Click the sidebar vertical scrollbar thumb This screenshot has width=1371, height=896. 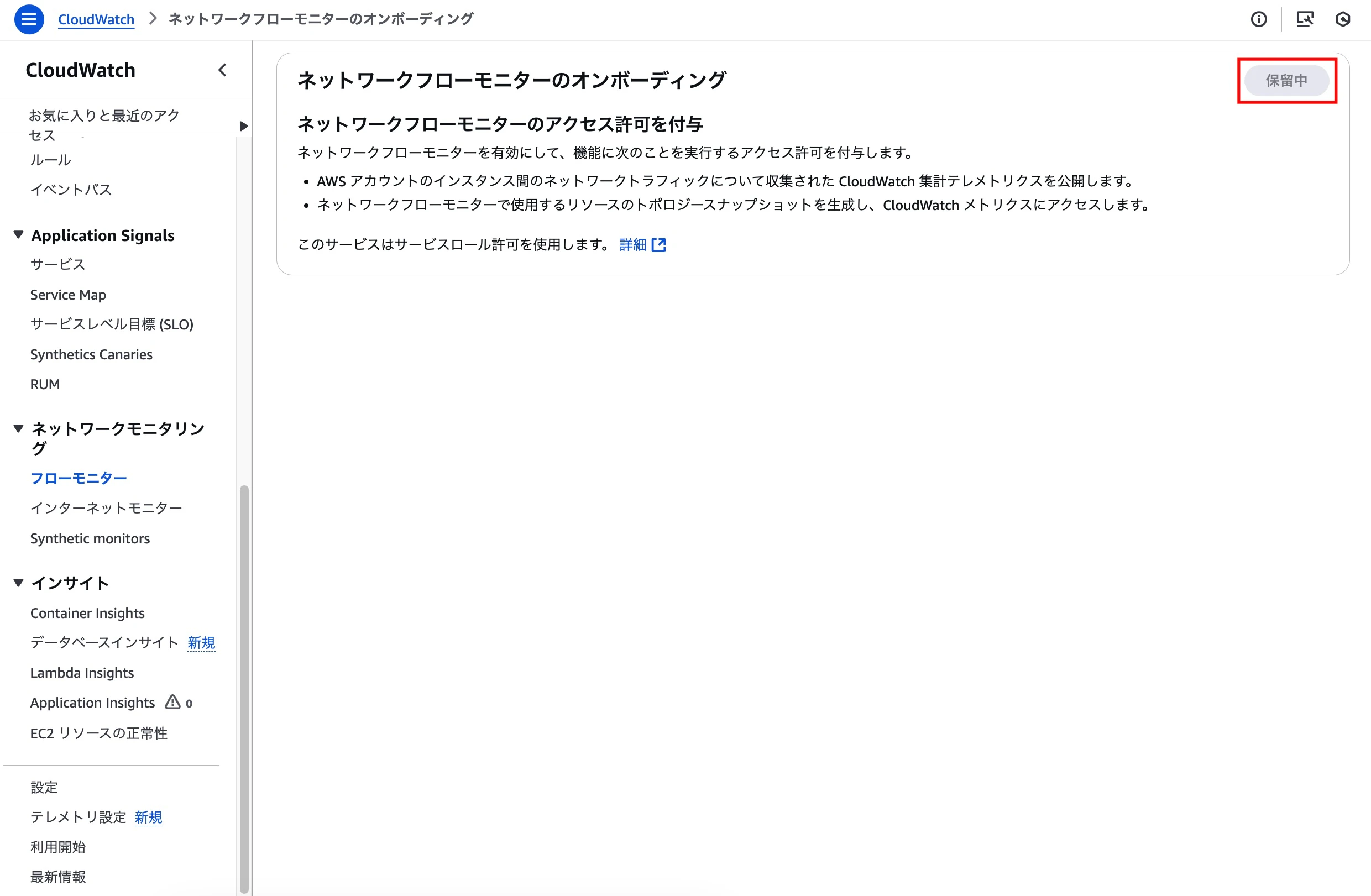(x=244, y=689)
